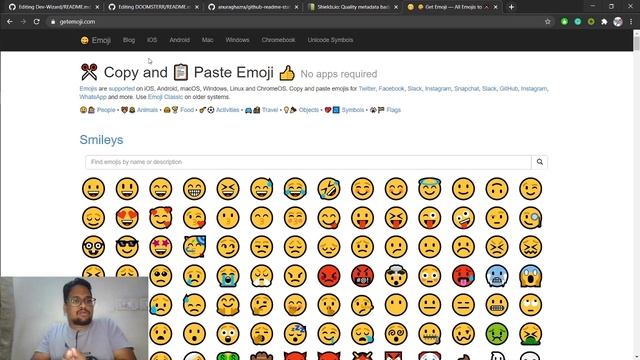Open the Android nav item

coord(180,40)
